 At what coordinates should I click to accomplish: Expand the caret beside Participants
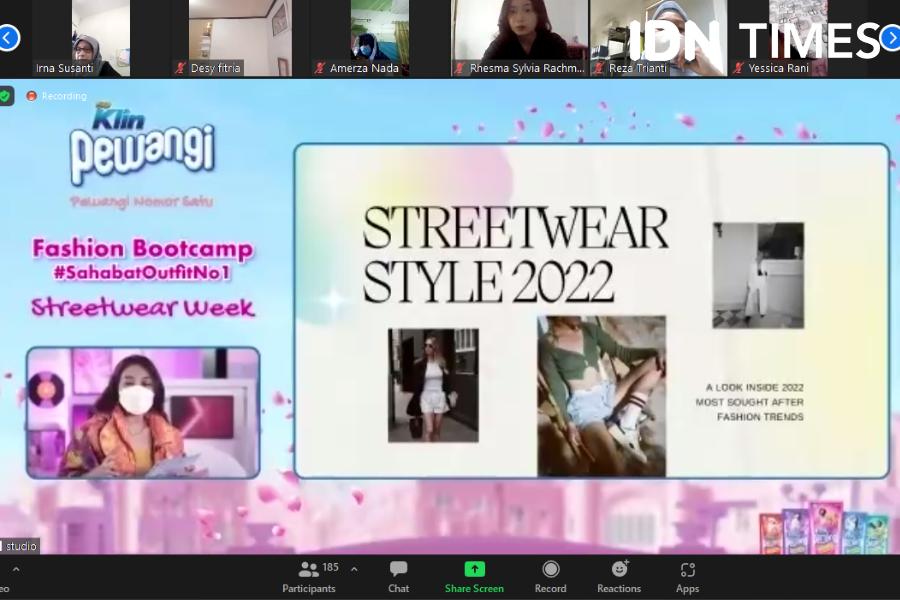tap(354, 569)
